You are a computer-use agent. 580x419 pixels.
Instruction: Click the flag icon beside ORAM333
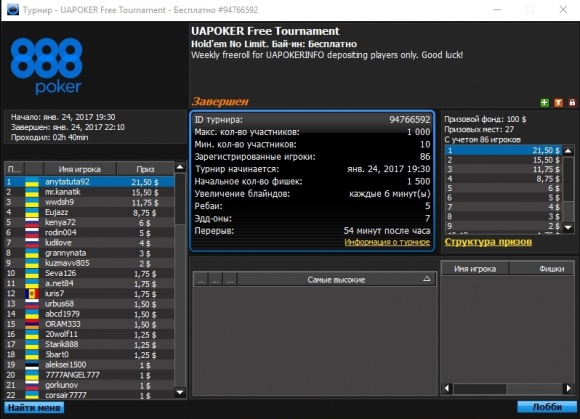click(32, 324)
